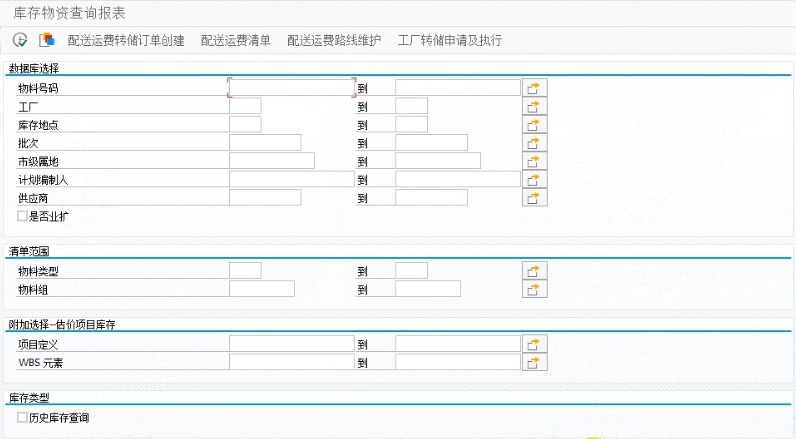Viewport: 796px width, 439px height.
Task: Click the Get Variant icon in toolbar
Action: pos(46,40)
